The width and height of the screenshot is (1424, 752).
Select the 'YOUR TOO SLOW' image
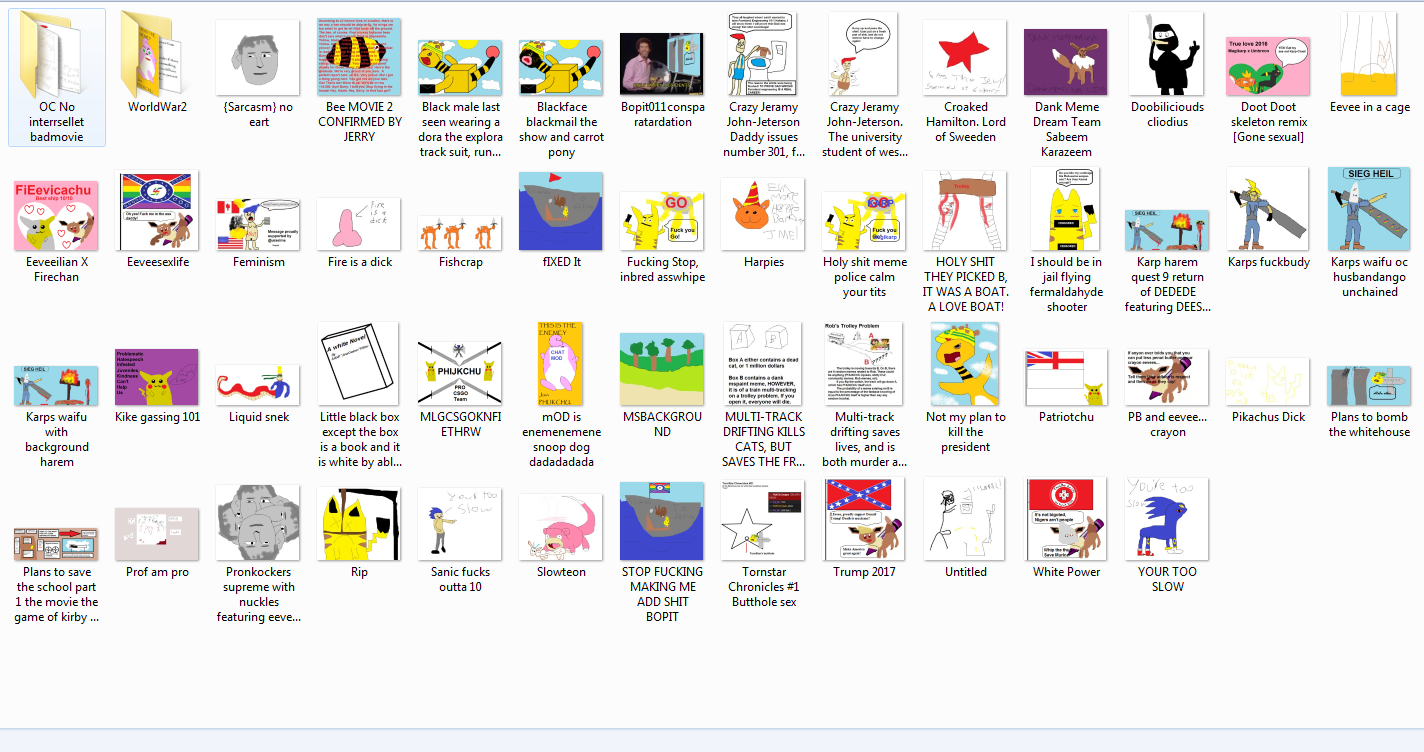tap(1167, 519)
